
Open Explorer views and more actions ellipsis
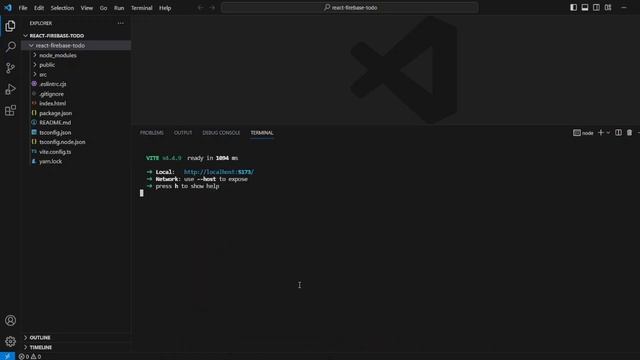coord(120,23)
